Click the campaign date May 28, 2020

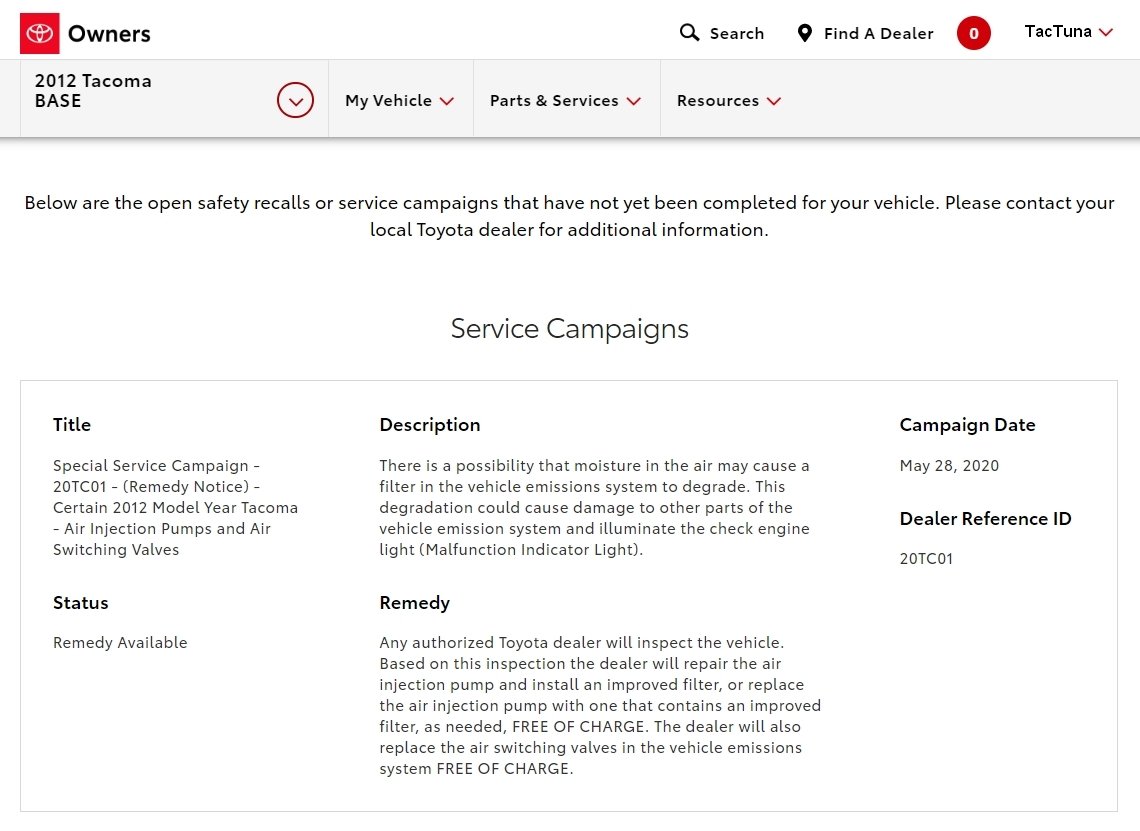(949, 465)
